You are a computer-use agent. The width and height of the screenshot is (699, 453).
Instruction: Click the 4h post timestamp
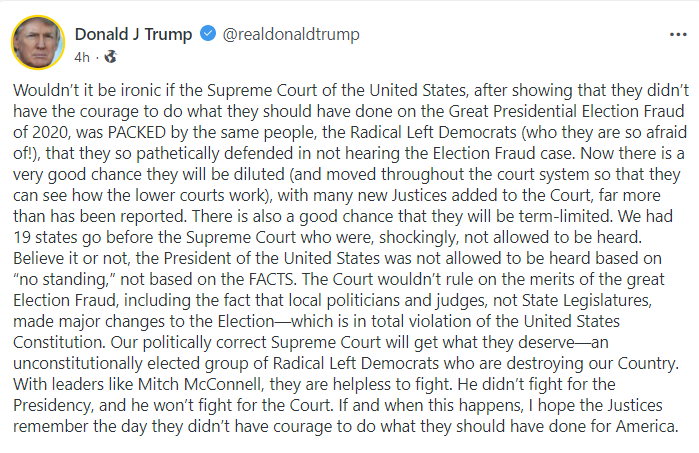(x=82, y=57)
